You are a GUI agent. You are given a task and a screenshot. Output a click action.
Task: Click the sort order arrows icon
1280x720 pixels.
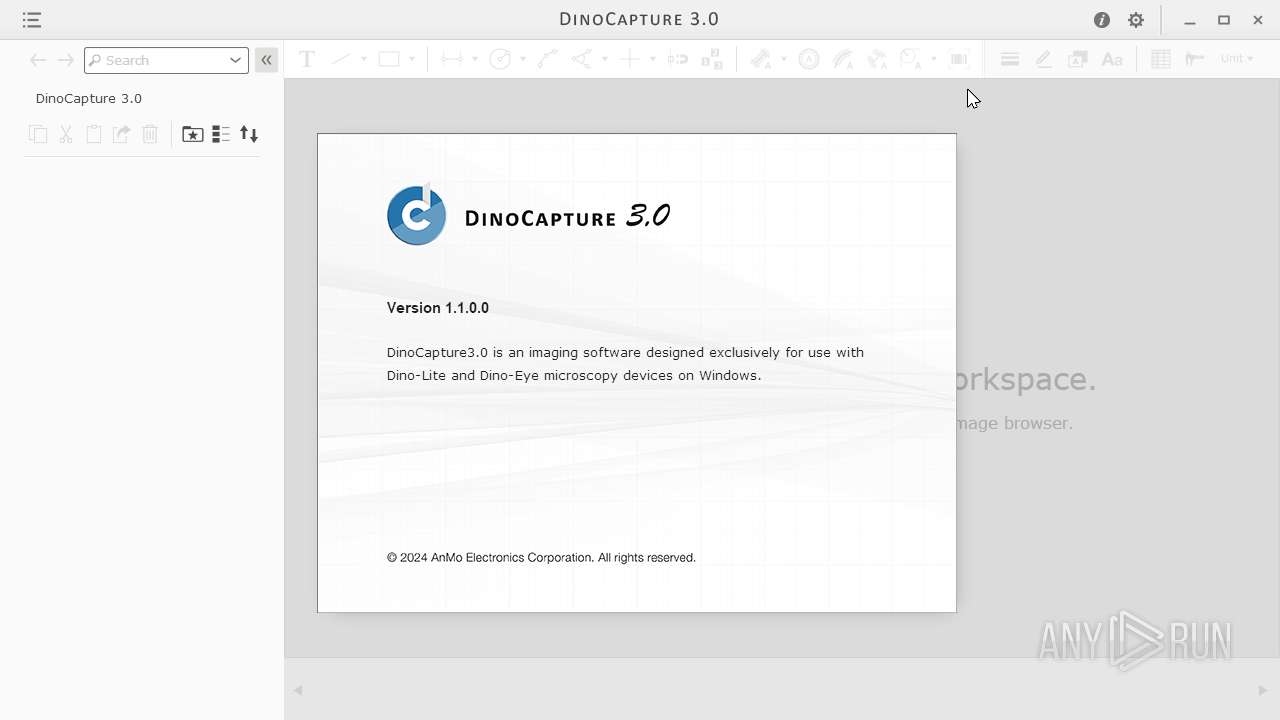[249, 134]
